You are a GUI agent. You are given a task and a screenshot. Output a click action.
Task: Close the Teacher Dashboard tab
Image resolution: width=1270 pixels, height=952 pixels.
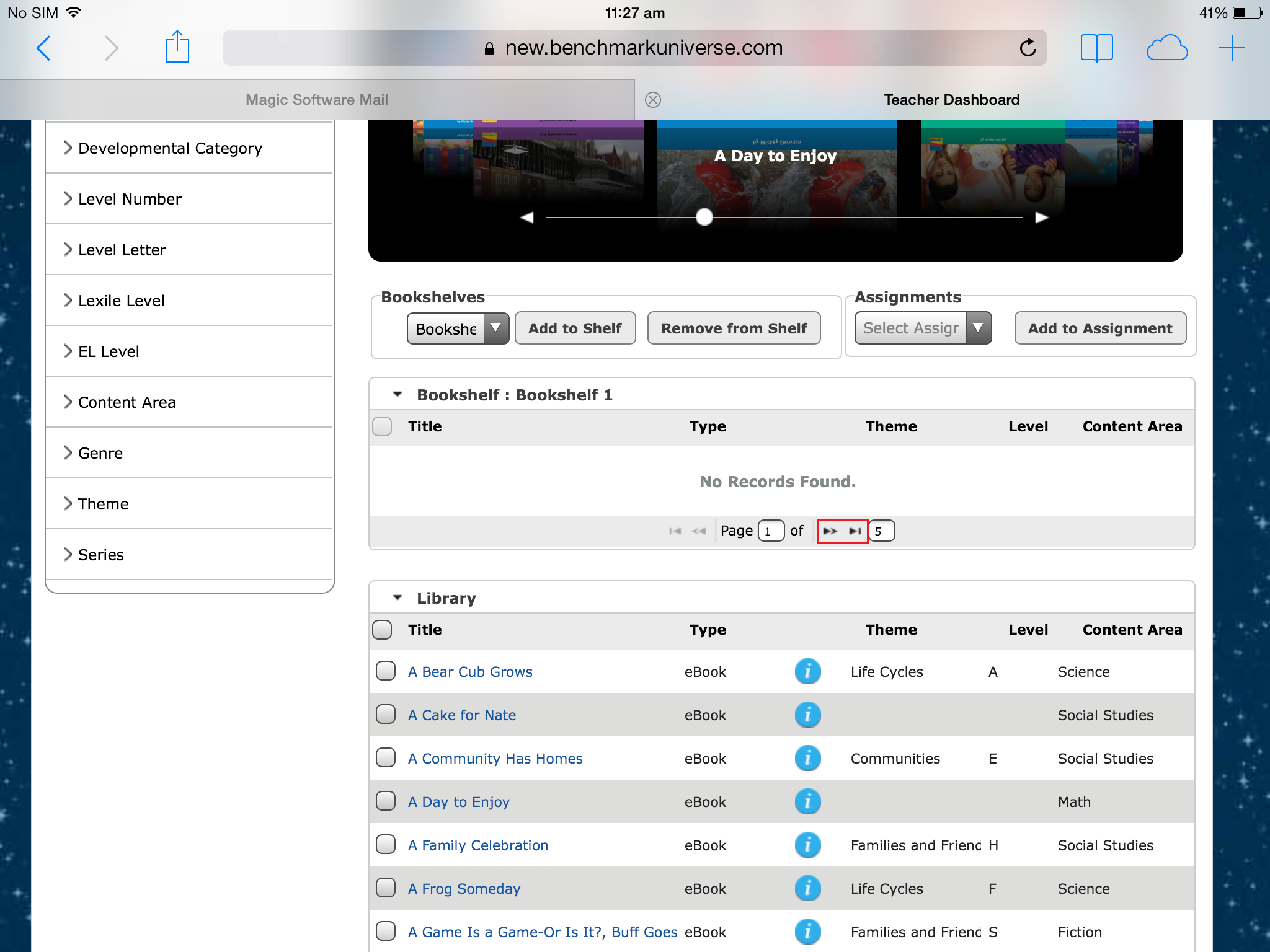coord(653,100)
